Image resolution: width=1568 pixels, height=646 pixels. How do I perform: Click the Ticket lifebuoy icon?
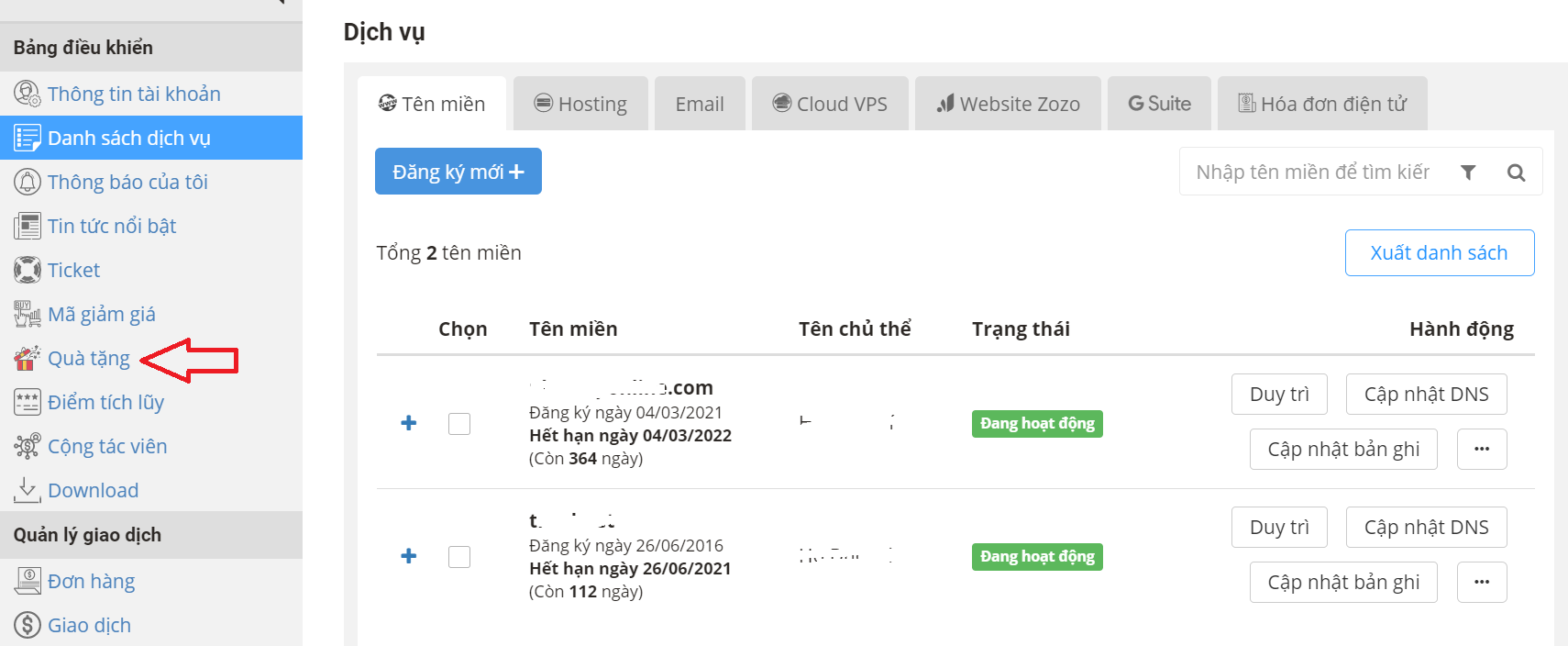[26, 269]
